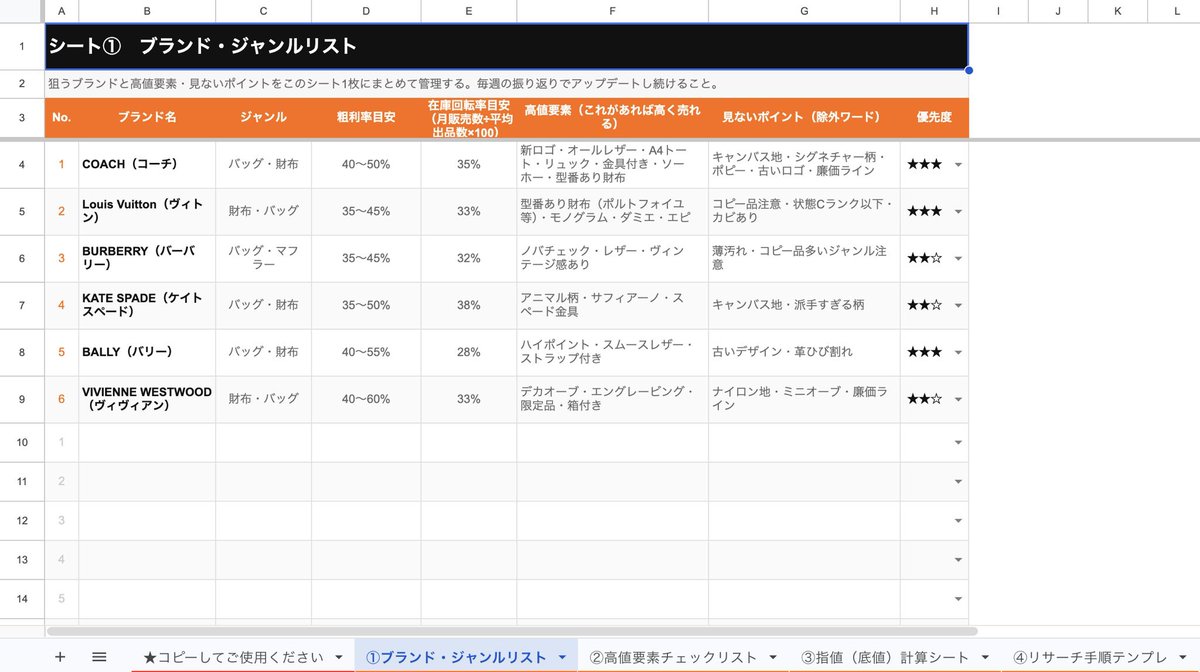Select column D header
The width and height of the screenshot is (1200, 672).
point(366,11)
